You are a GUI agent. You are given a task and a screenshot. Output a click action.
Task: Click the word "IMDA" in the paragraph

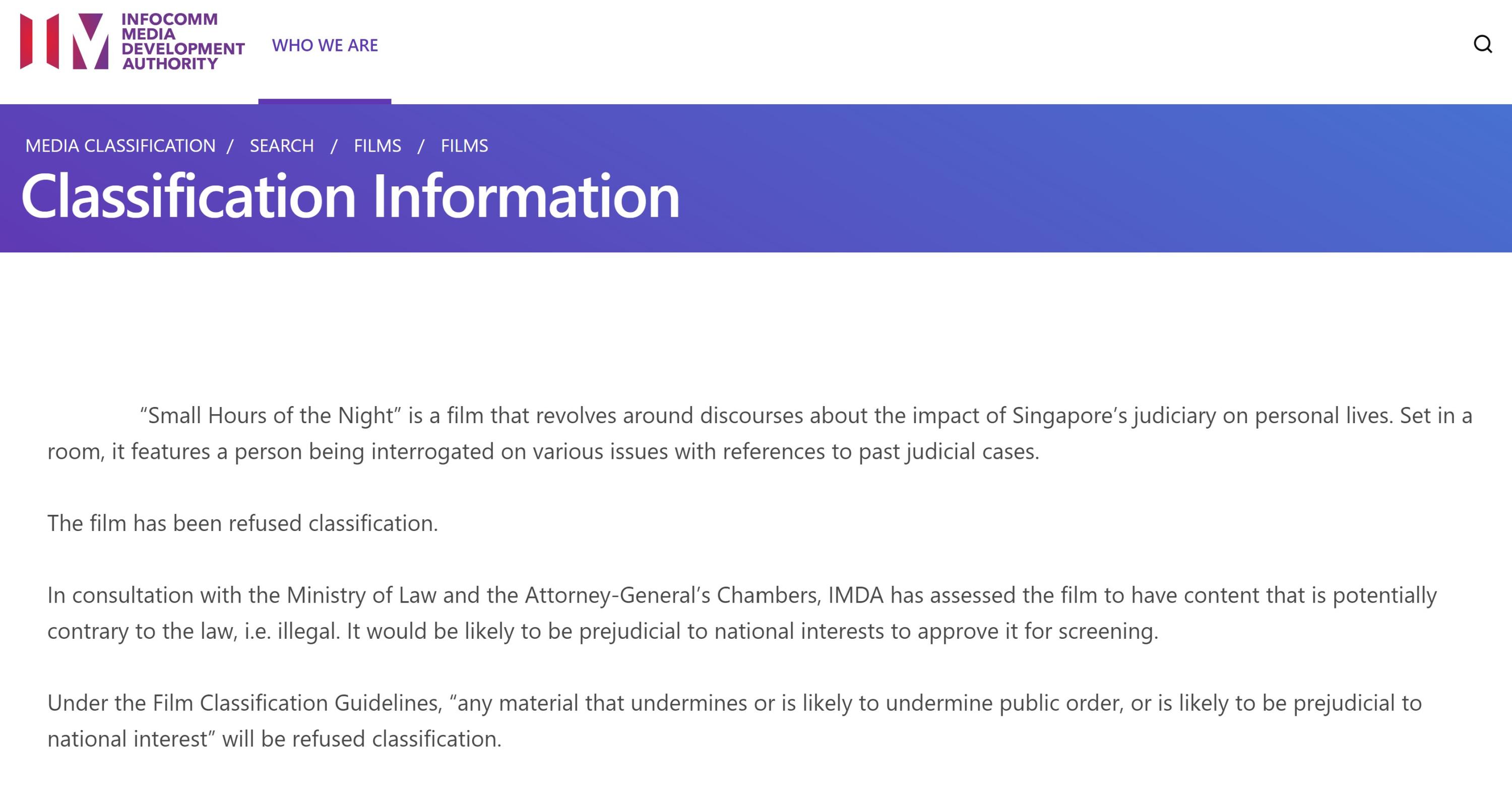tap(856, 595)
